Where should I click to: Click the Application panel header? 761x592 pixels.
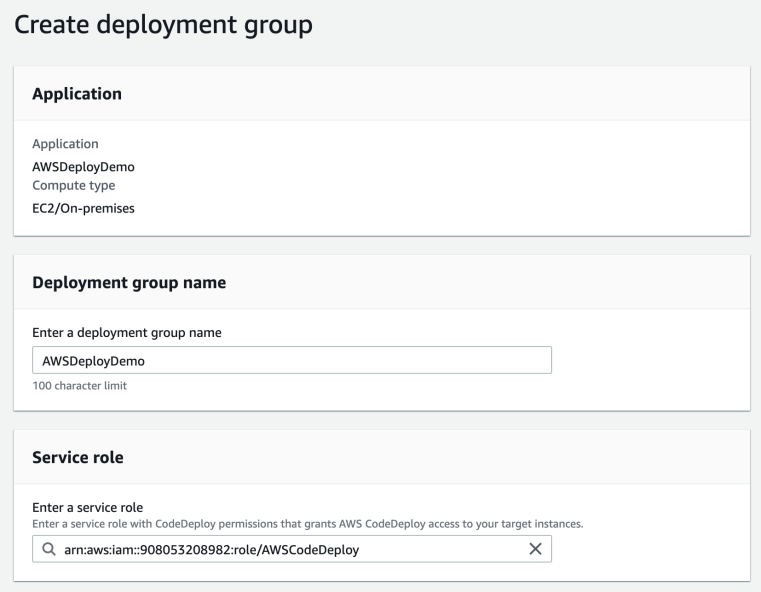click(77, 93)
